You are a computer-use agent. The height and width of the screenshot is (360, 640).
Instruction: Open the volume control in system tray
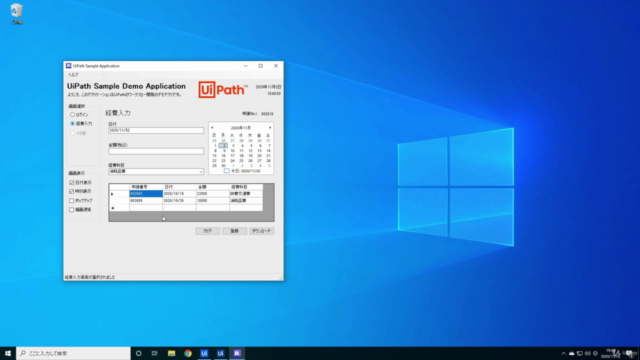(588, 353)
